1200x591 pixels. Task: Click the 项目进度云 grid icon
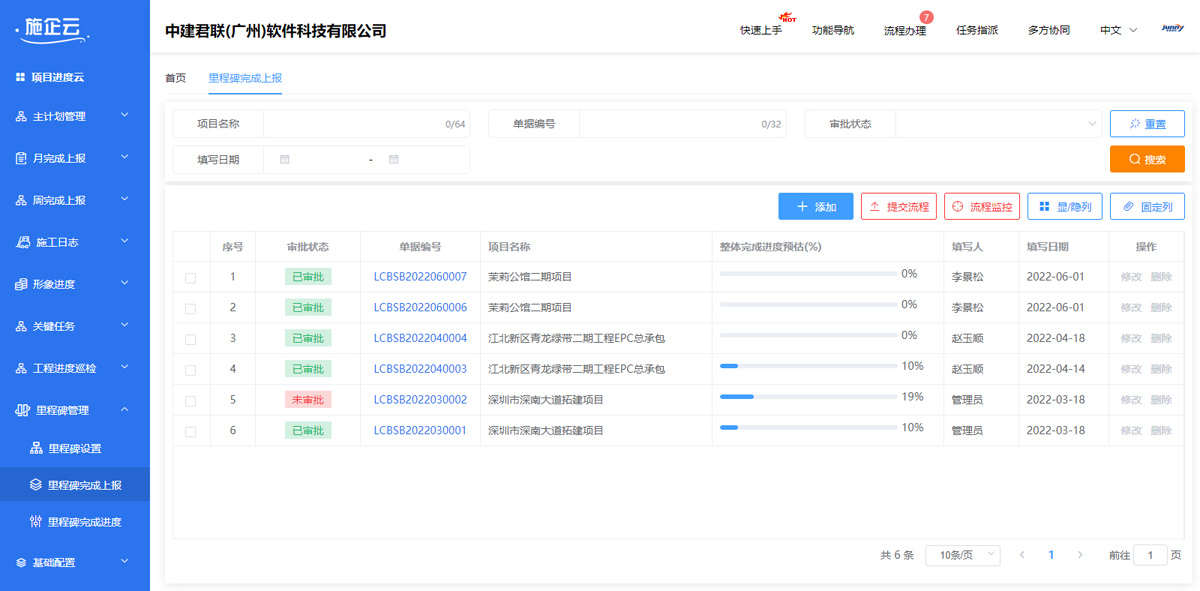[20, 77]
